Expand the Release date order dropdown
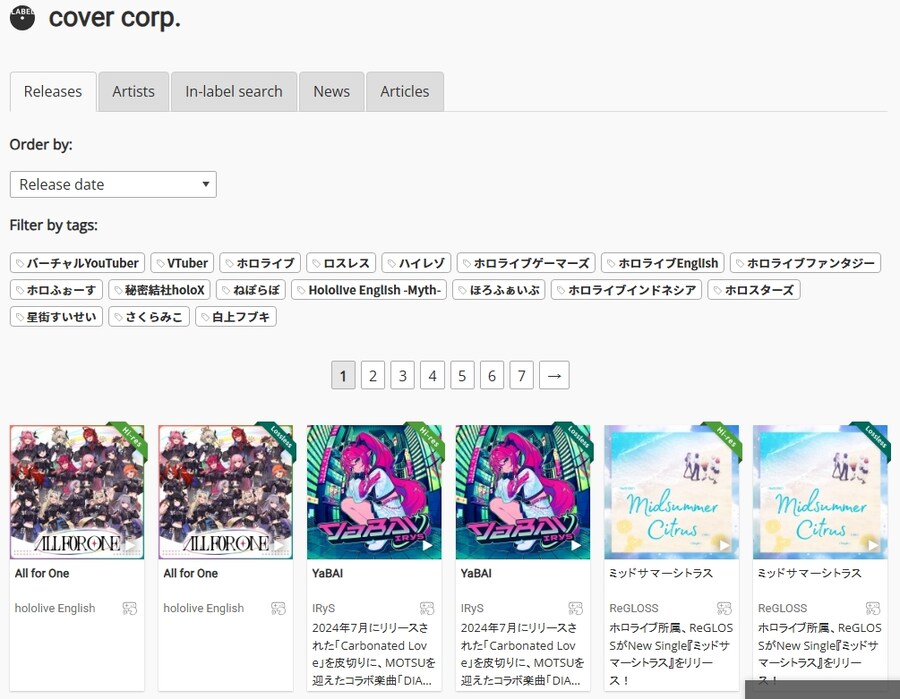Screen dimensions: 900x699 click(x=113, y=184)
